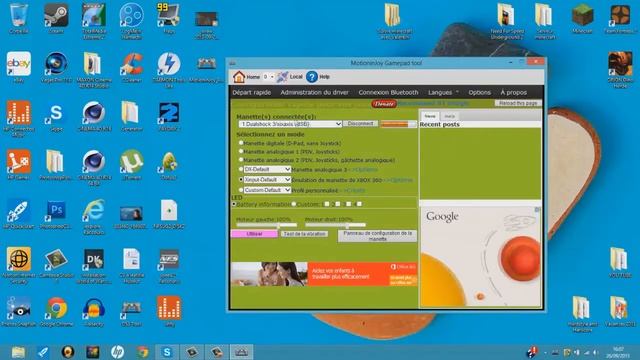The width and height of the screenshot is (640, 360).
Task: Open the HP Games desktop shortcut
Action: pos(18,162)
